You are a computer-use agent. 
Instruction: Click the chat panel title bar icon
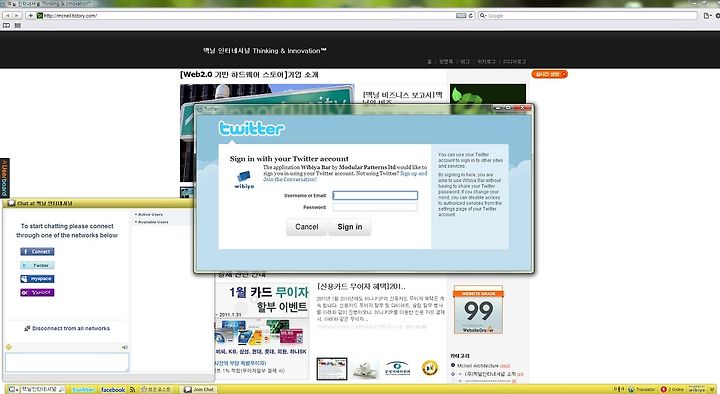pos(11,203)
